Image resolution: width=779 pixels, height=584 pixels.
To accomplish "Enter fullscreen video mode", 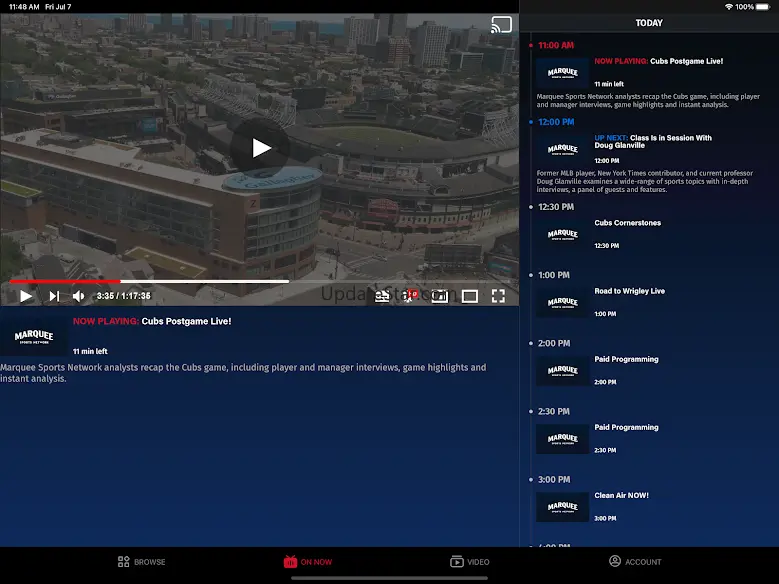I will [x=498, y=296].
